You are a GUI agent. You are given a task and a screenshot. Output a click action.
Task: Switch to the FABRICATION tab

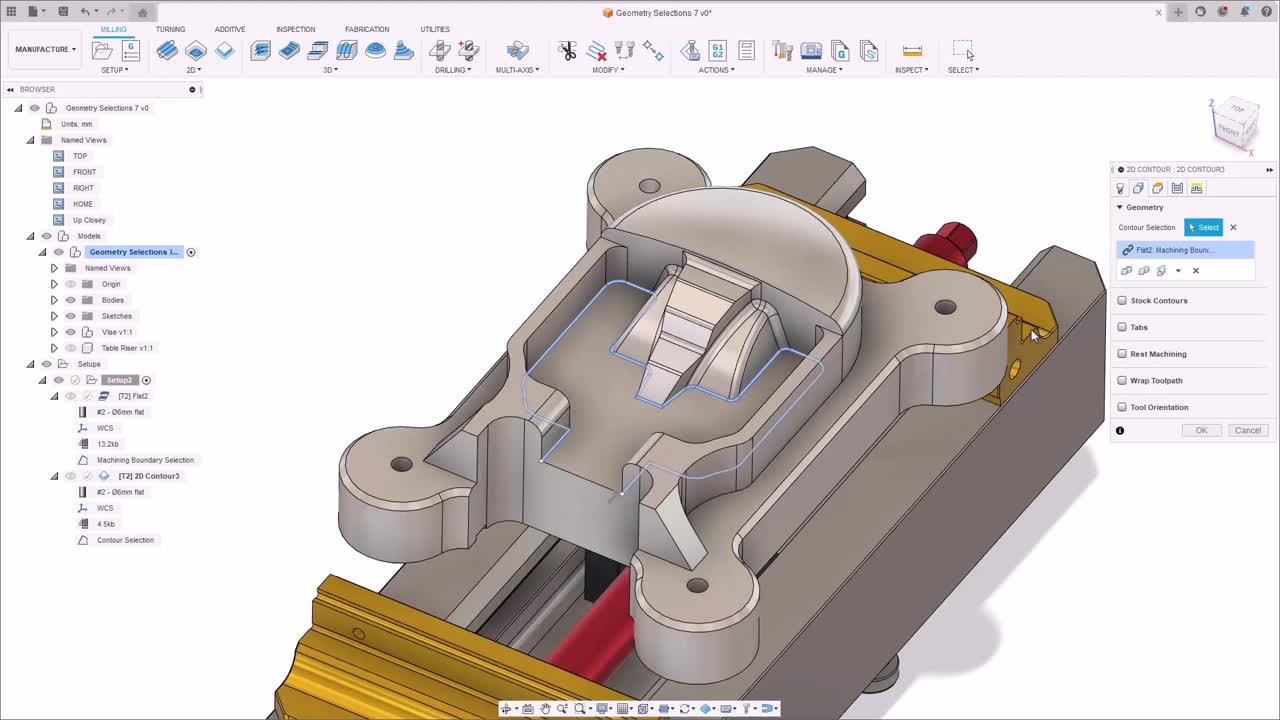pos(367,29)
